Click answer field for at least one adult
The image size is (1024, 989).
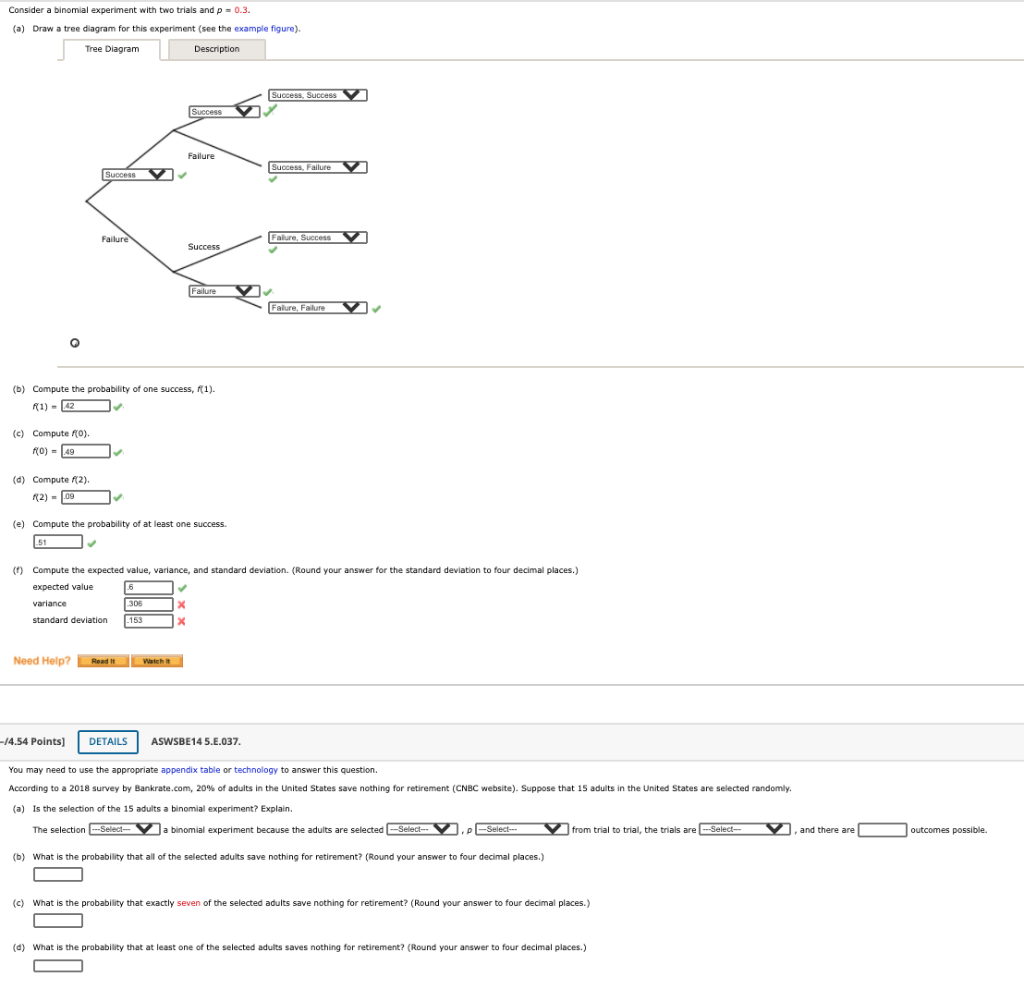click(x=58, y=965)
